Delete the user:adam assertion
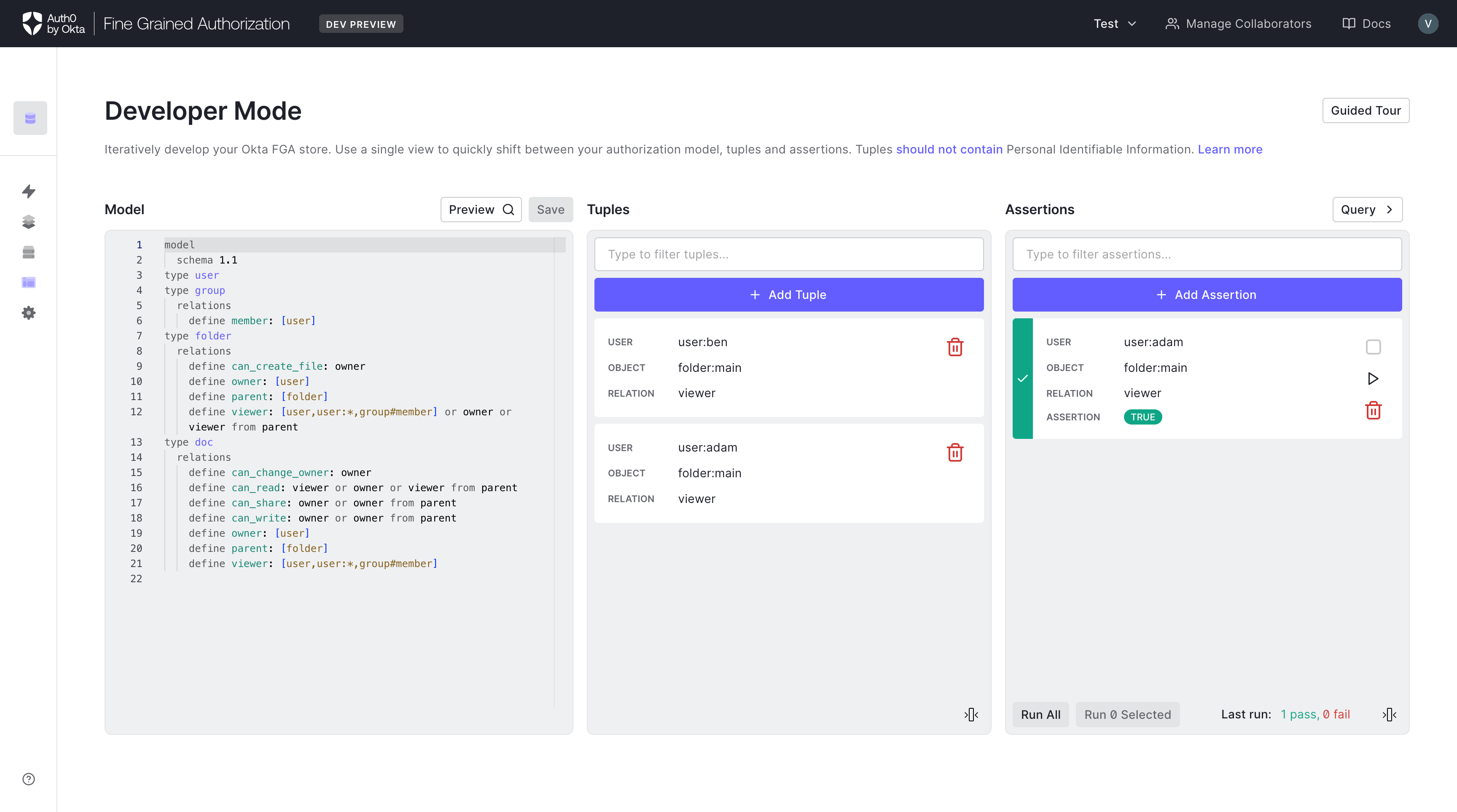 1373,411
